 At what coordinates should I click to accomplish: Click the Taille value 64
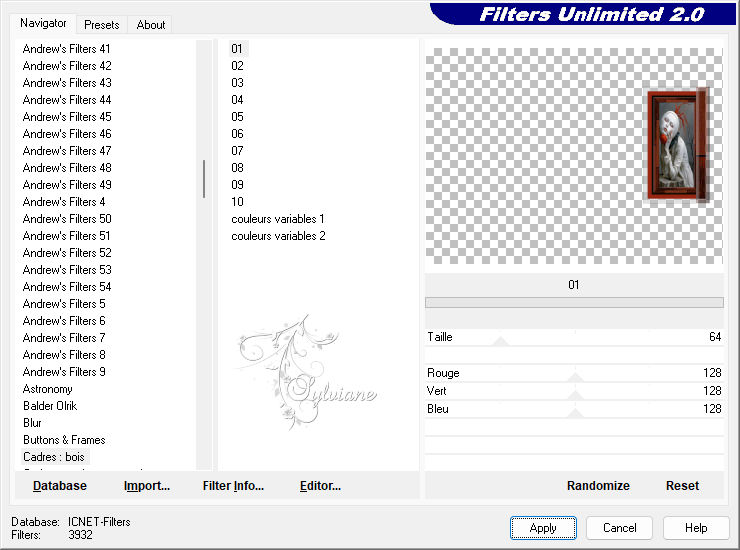[715, 337]
